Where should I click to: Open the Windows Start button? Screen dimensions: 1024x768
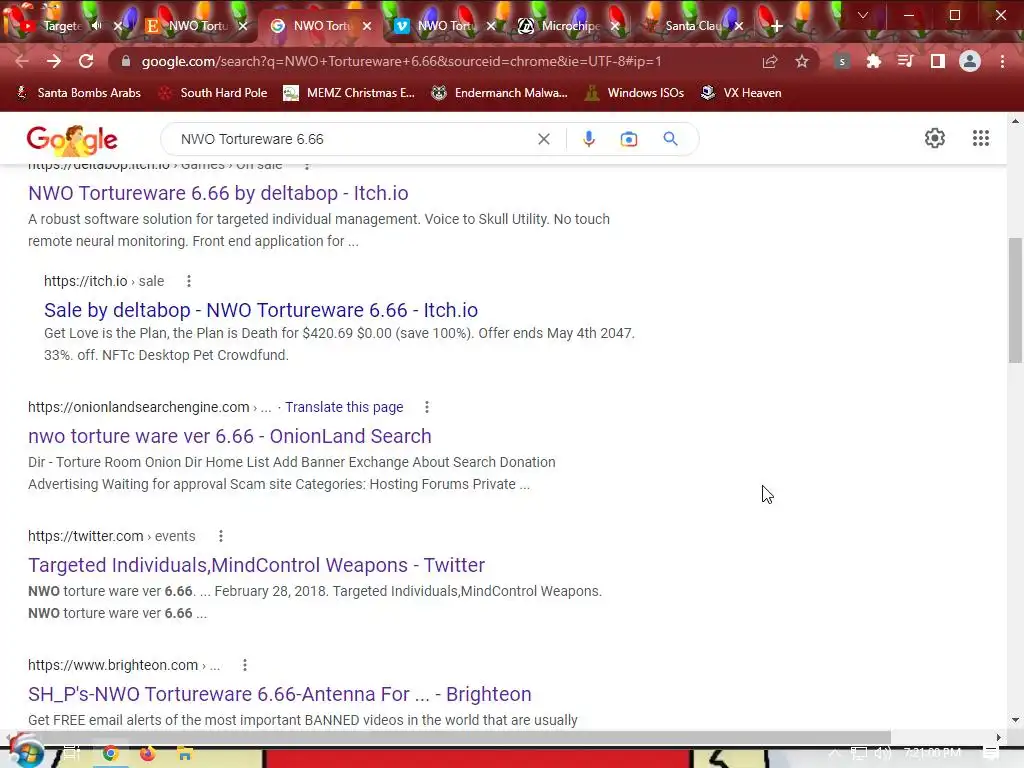pos(25,752)
